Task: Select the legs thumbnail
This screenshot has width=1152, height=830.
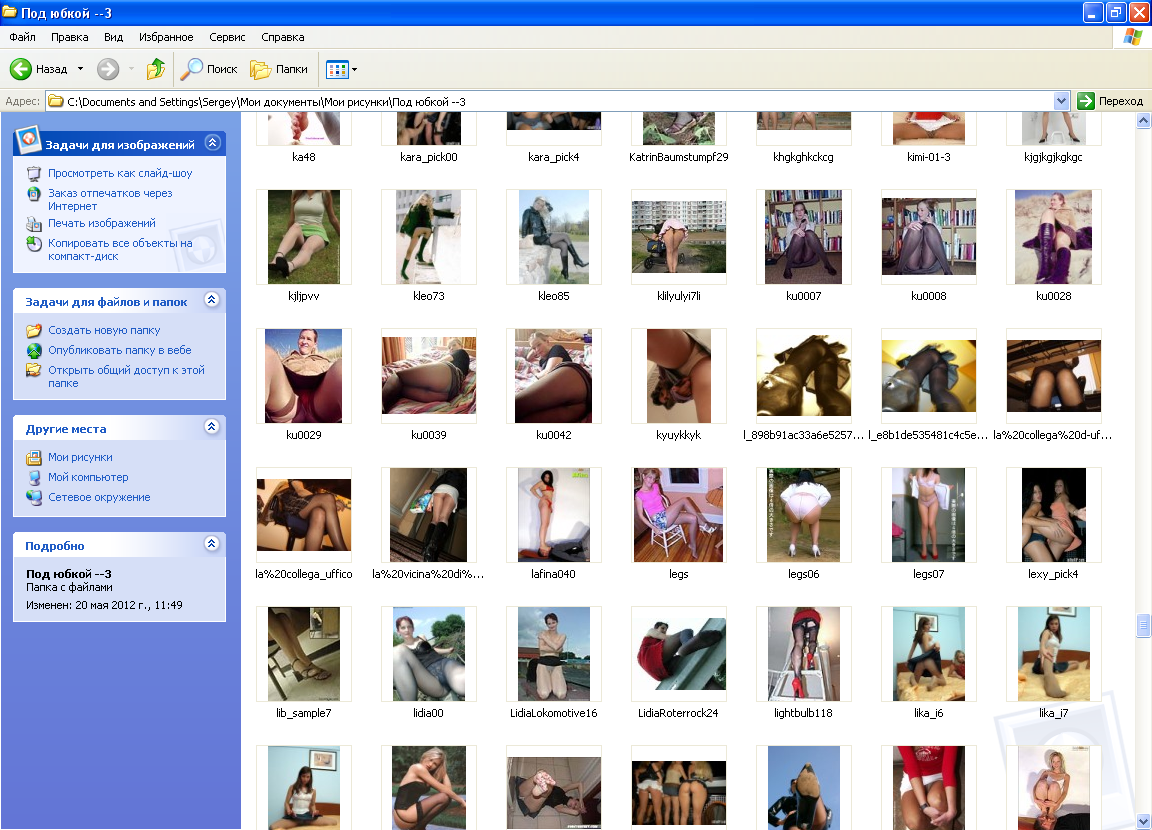Action: point(679,515)
